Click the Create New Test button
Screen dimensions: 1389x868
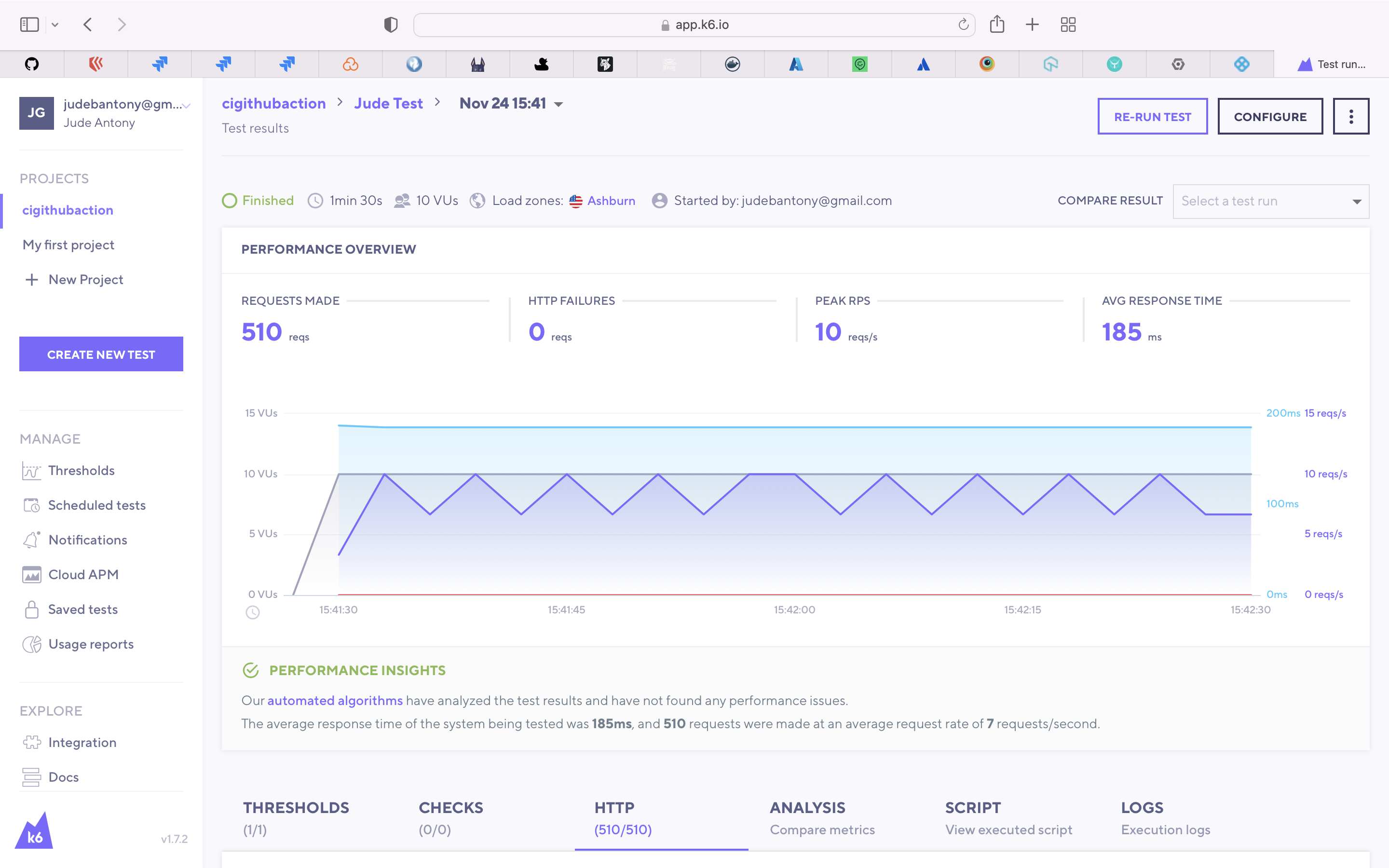[101, 354]
